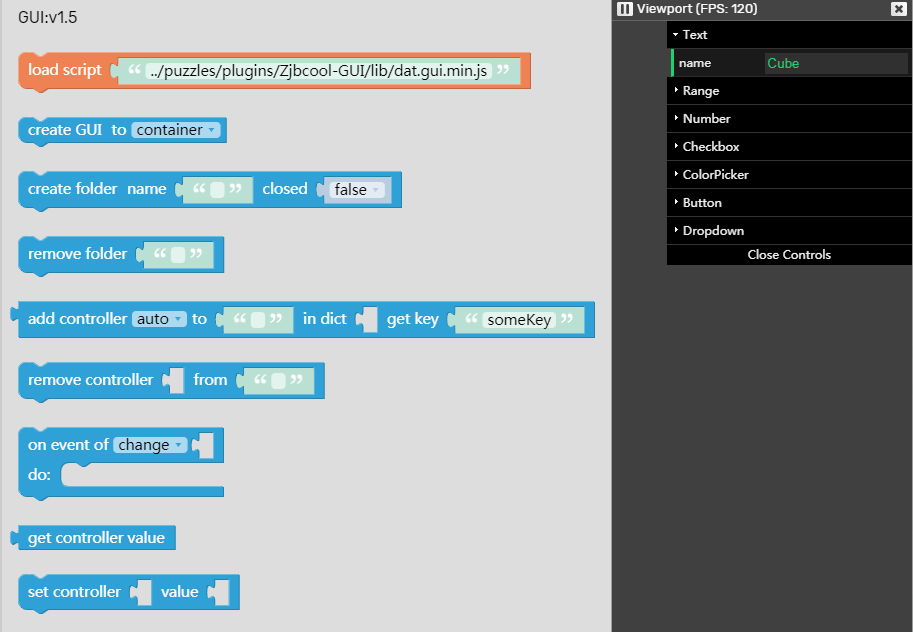Open the change dropdown in on event block

(150, 445)
